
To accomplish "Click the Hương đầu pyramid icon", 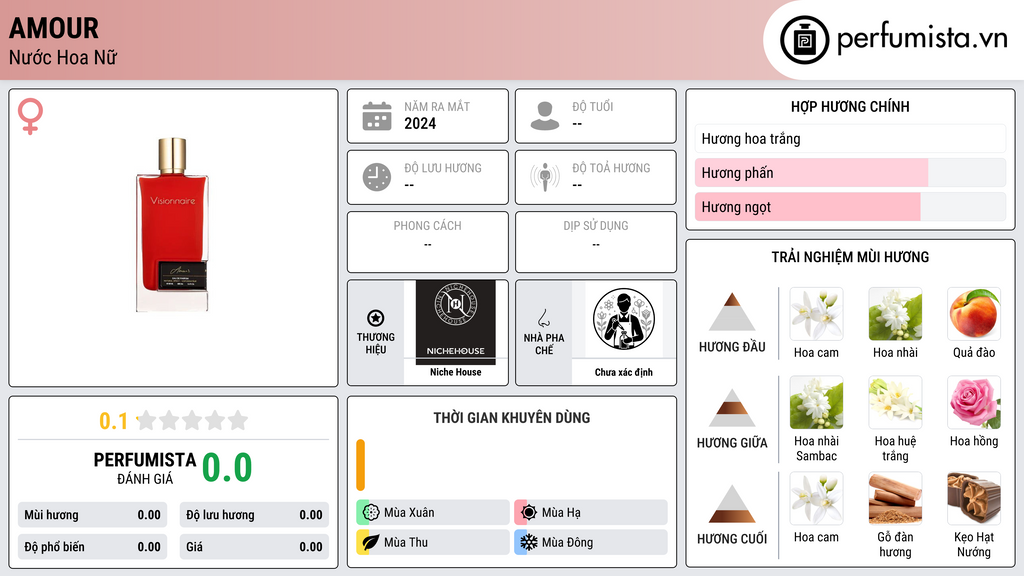I will (x=732, y=312).
